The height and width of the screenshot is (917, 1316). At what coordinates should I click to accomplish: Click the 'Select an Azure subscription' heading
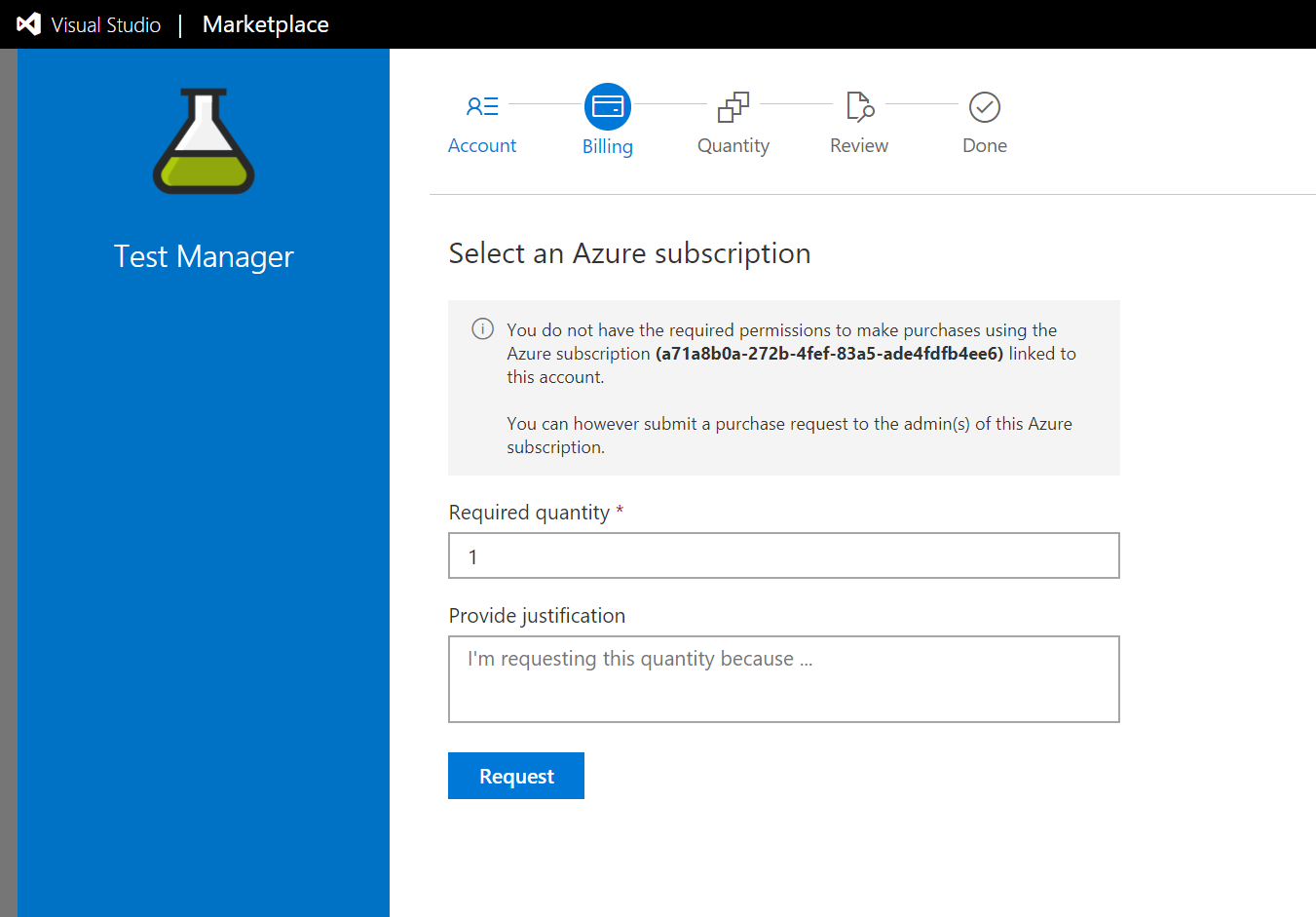pyautogui.click(x=629, y=253)
